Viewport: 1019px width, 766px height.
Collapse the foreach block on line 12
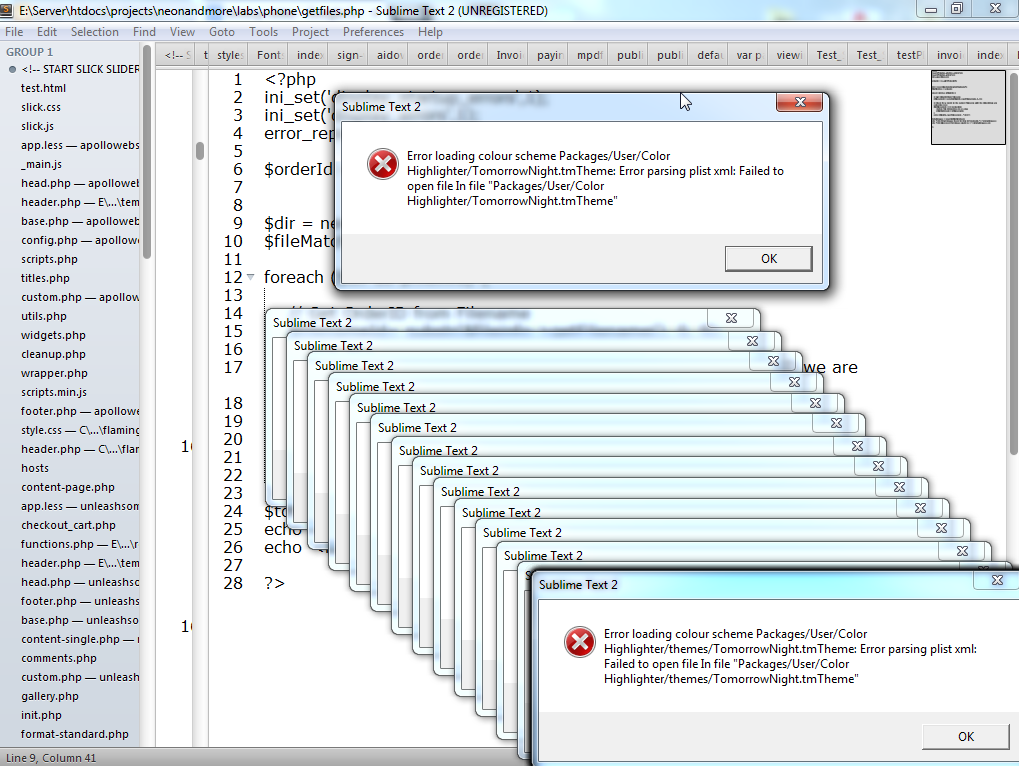250,277
